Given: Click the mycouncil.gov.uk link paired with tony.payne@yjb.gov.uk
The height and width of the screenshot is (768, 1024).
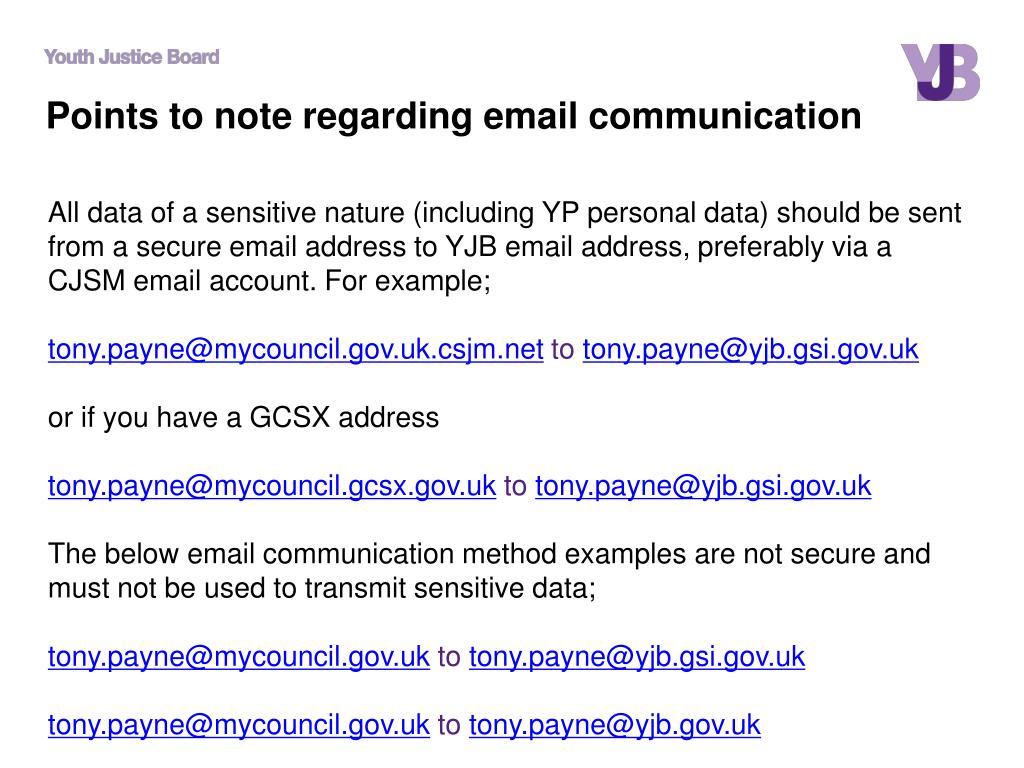Looking at the screenshot, I should click(238, 725).
